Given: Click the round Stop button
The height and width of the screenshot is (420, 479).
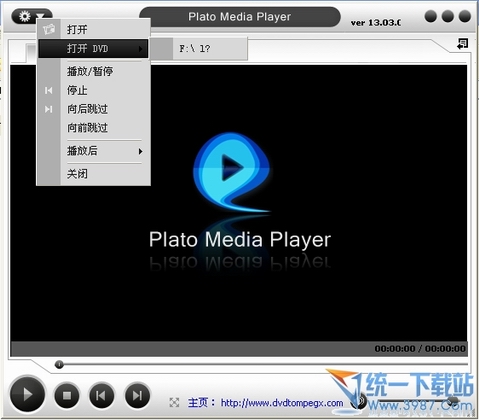Looking at the screenshot, I should [67, 395].
